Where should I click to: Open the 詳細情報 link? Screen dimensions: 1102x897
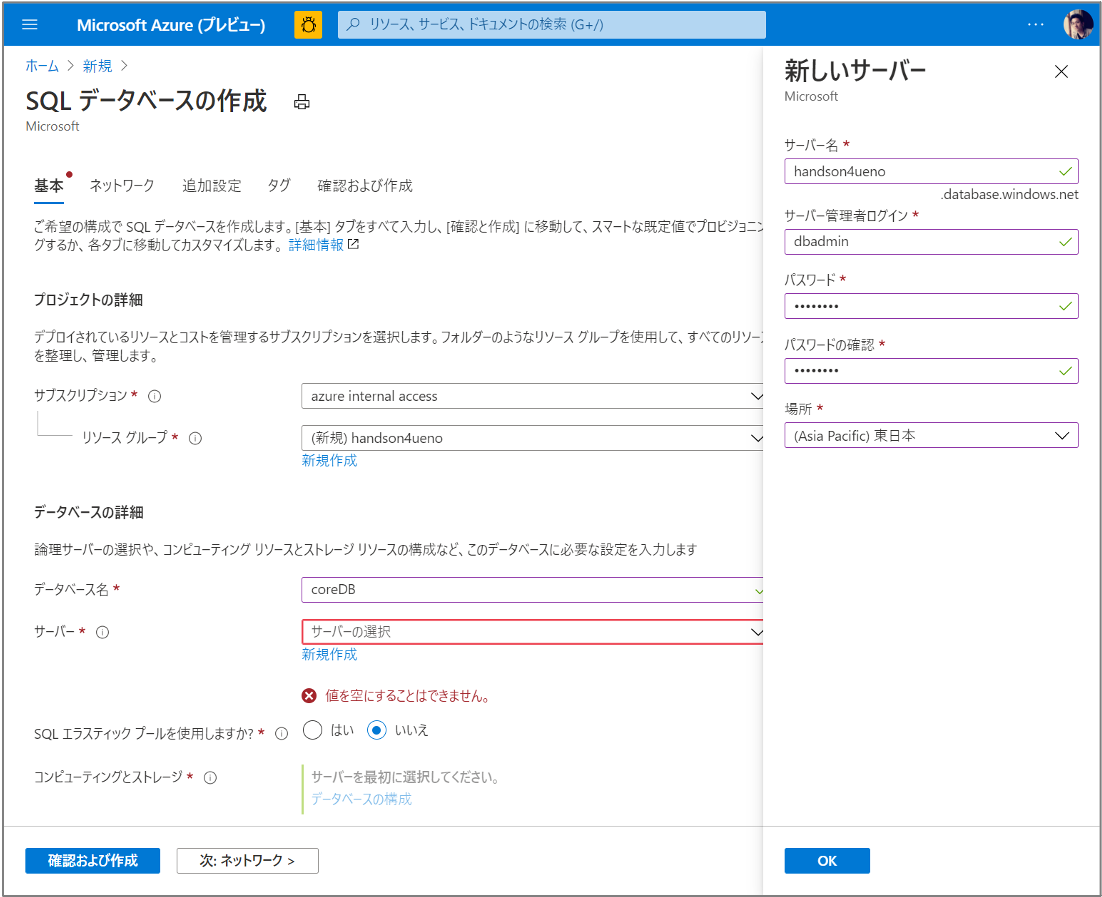[x=316, y=245]
